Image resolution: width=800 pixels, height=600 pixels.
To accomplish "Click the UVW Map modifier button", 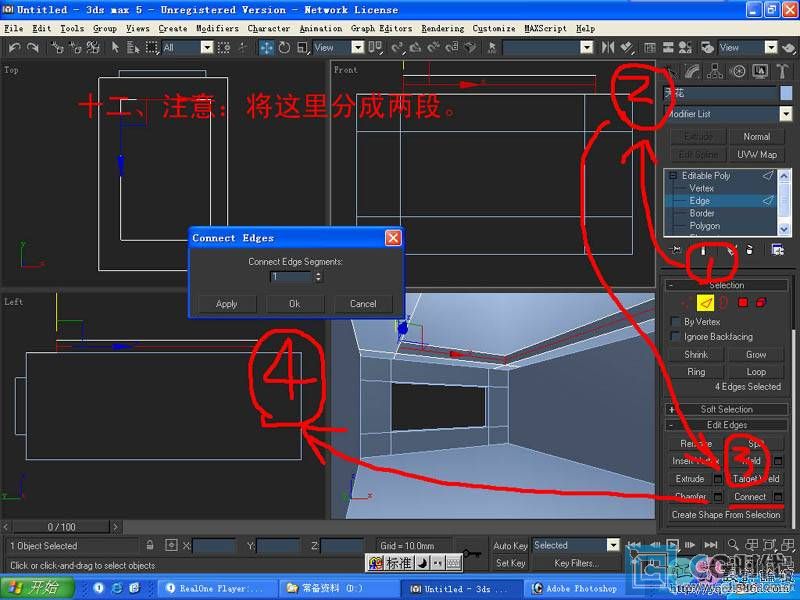I will pos(756,155).
